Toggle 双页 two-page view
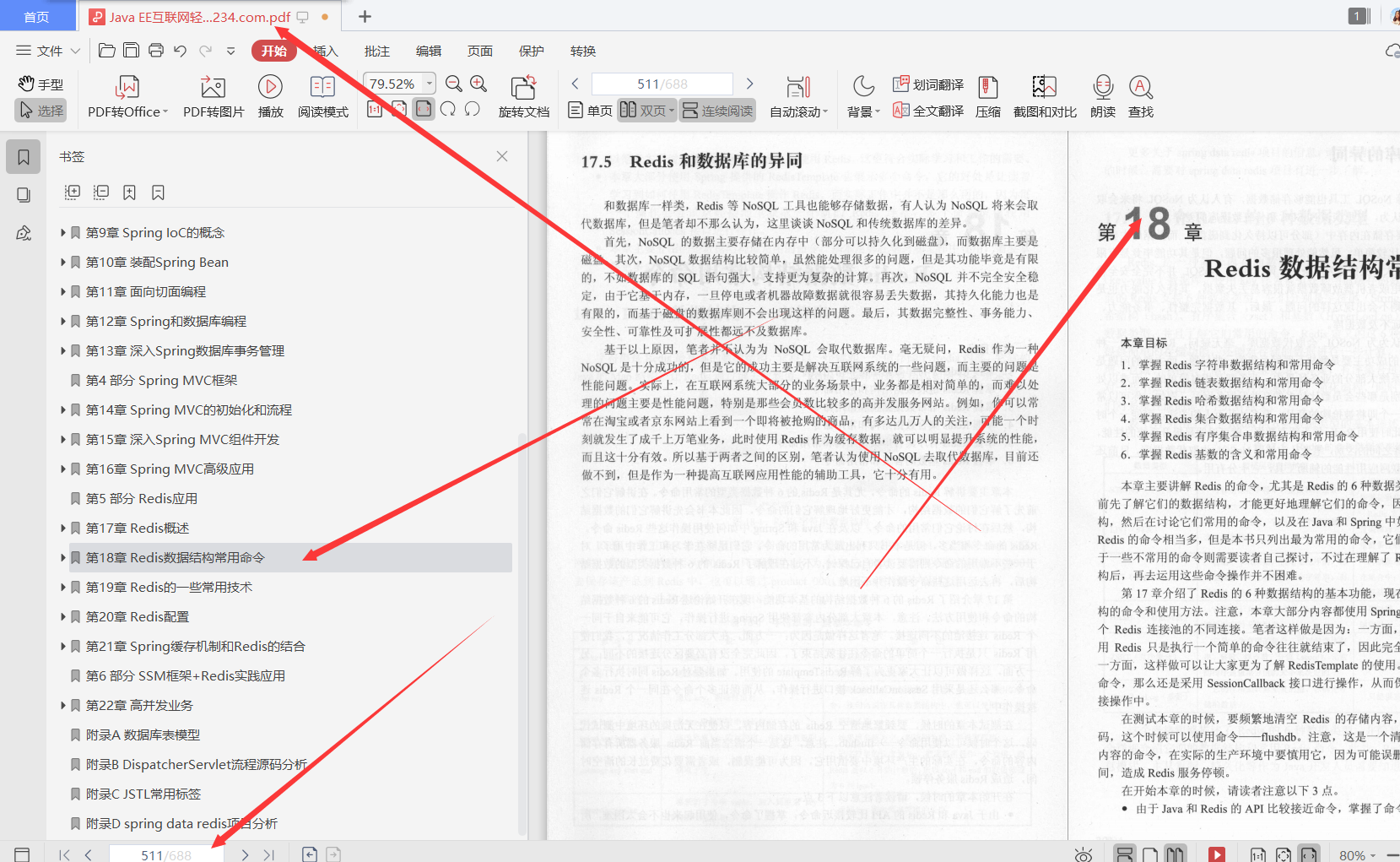 [647, 111]
